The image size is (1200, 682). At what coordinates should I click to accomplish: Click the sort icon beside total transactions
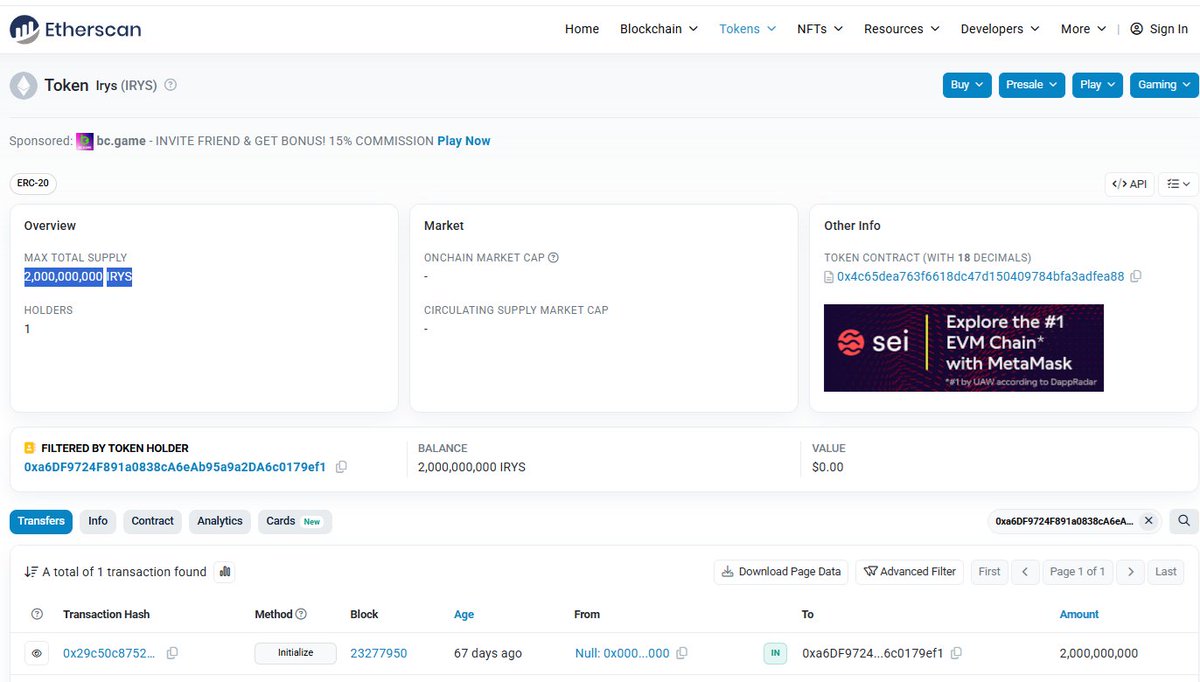[31, 572]
